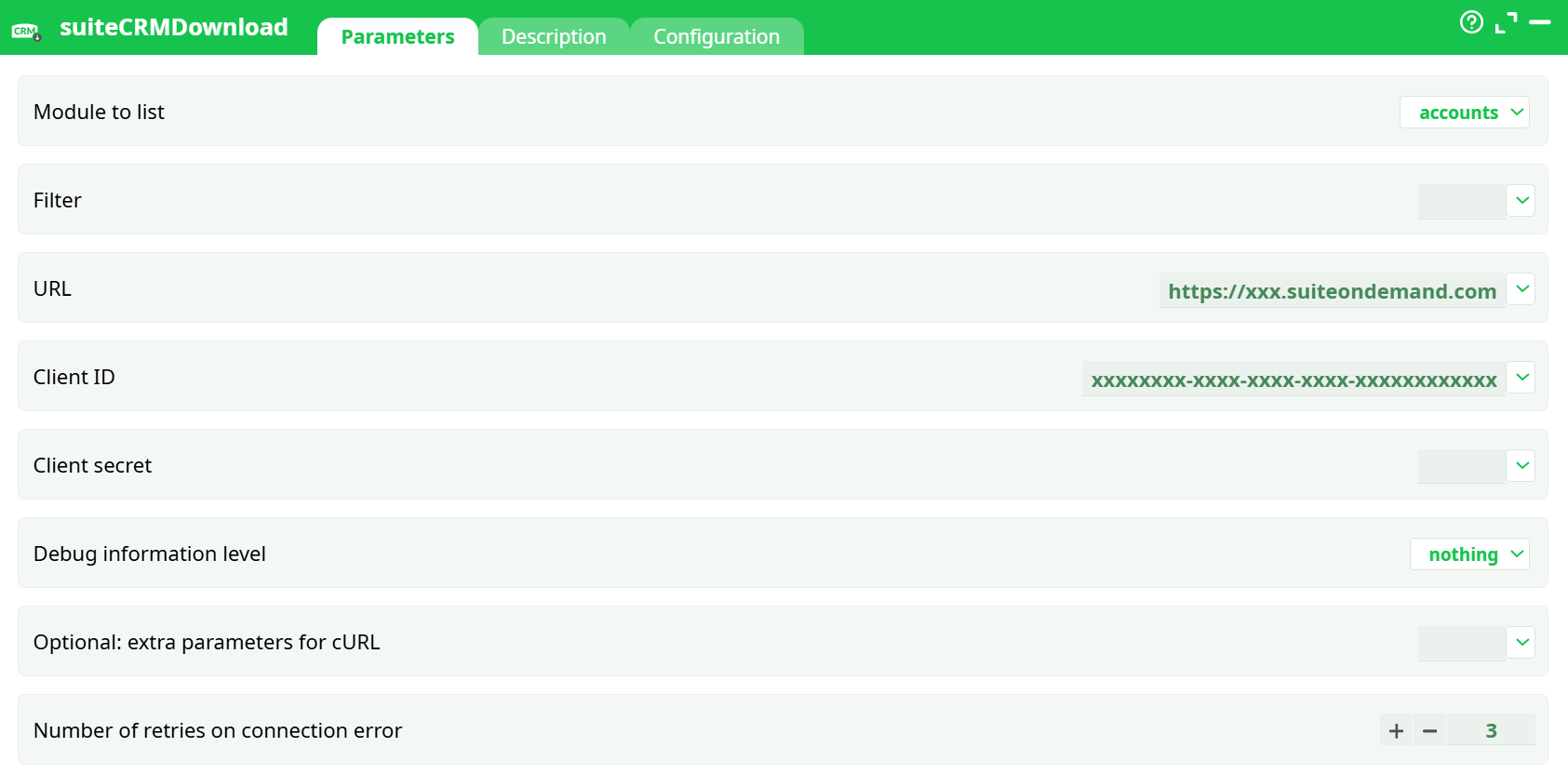Screen dimensions: 1568x774
Task: Click the extra cURL parameters input field
Action: 1461,644
